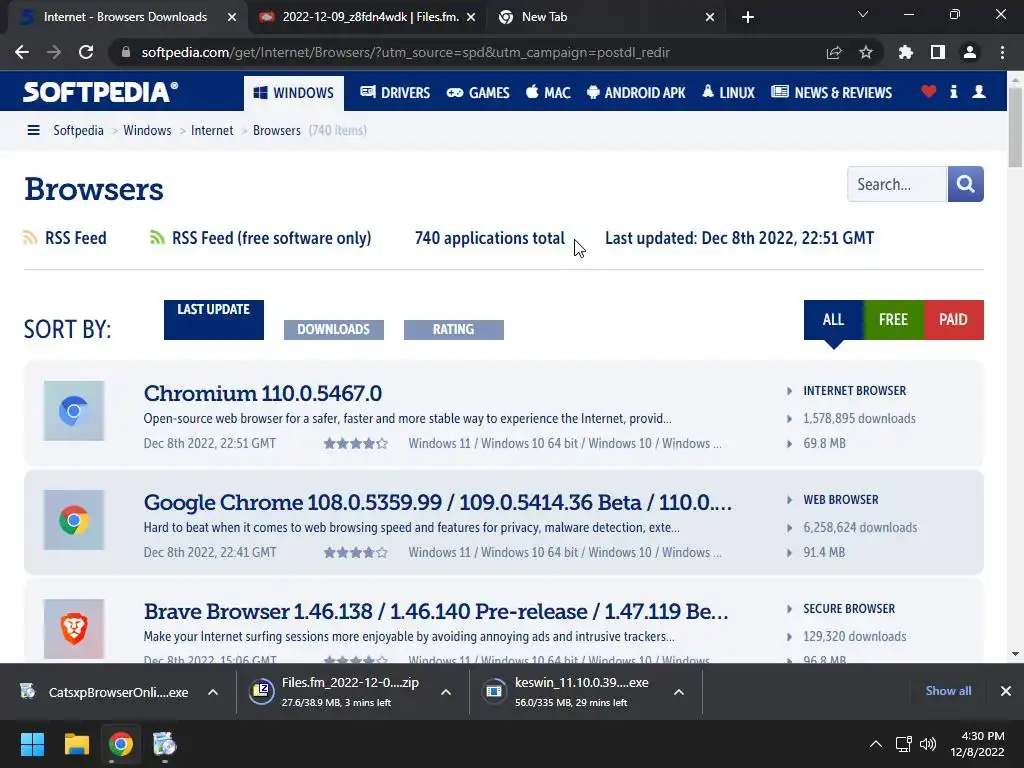Click the share page icon in address bar

click(x=834, y=52)
